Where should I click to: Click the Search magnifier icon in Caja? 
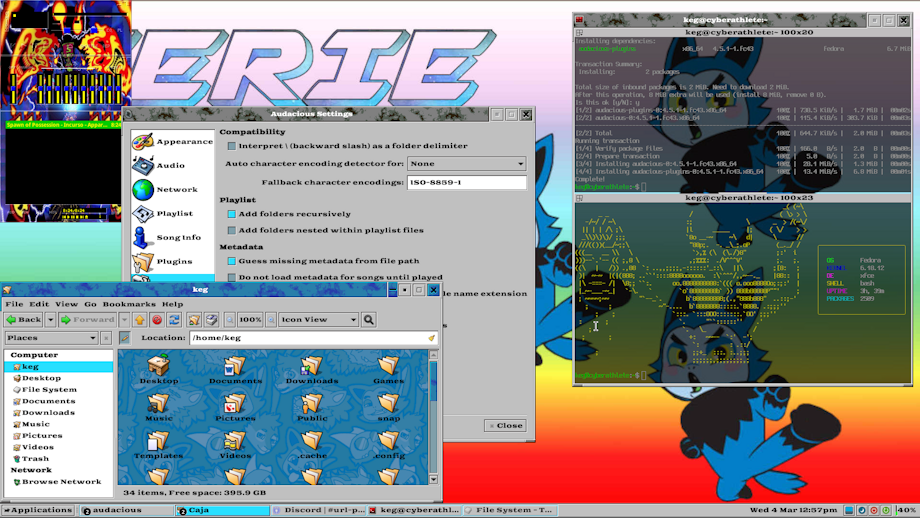pyautogui.click(x=369, y=320)
